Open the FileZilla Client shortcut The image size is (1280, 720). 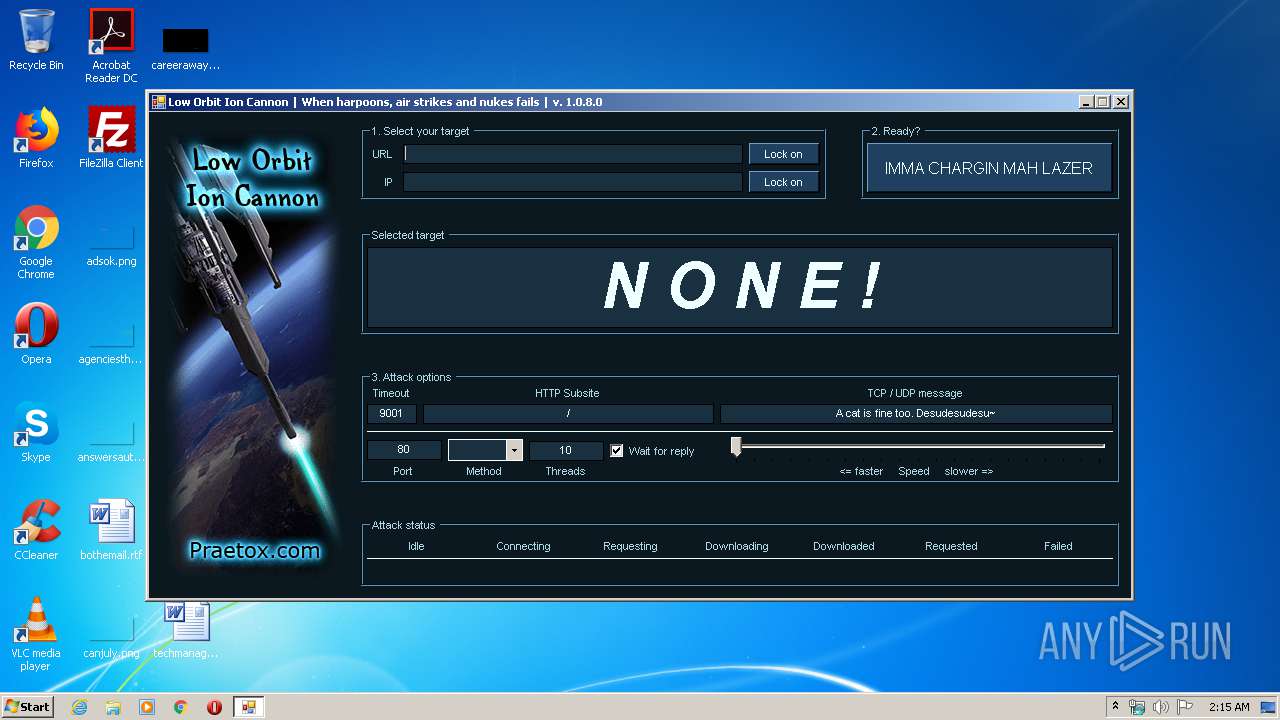click(111, 138)
